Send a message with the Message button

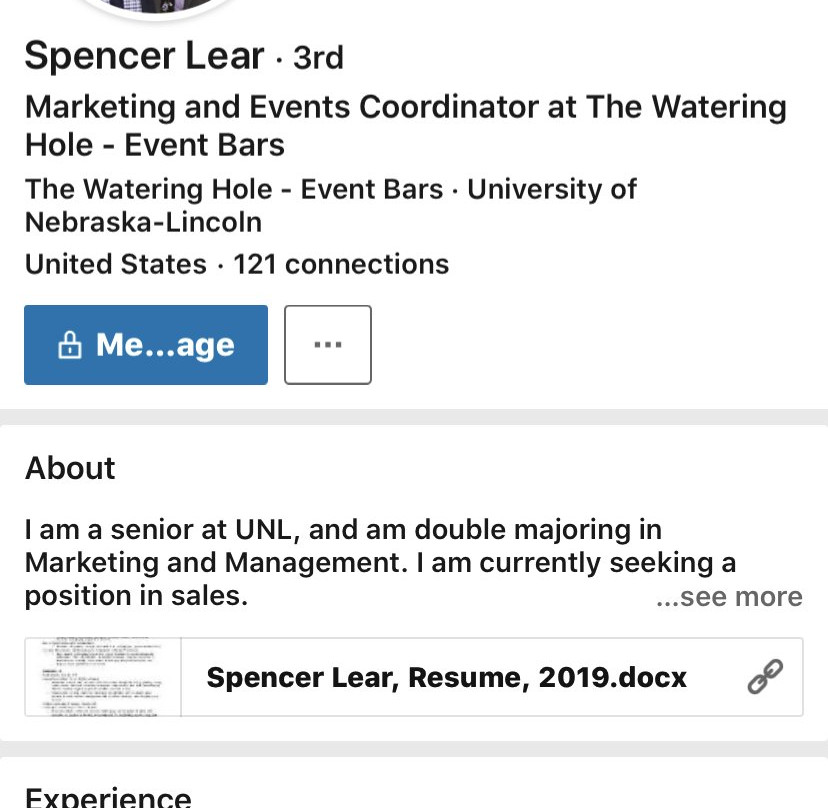146,345
